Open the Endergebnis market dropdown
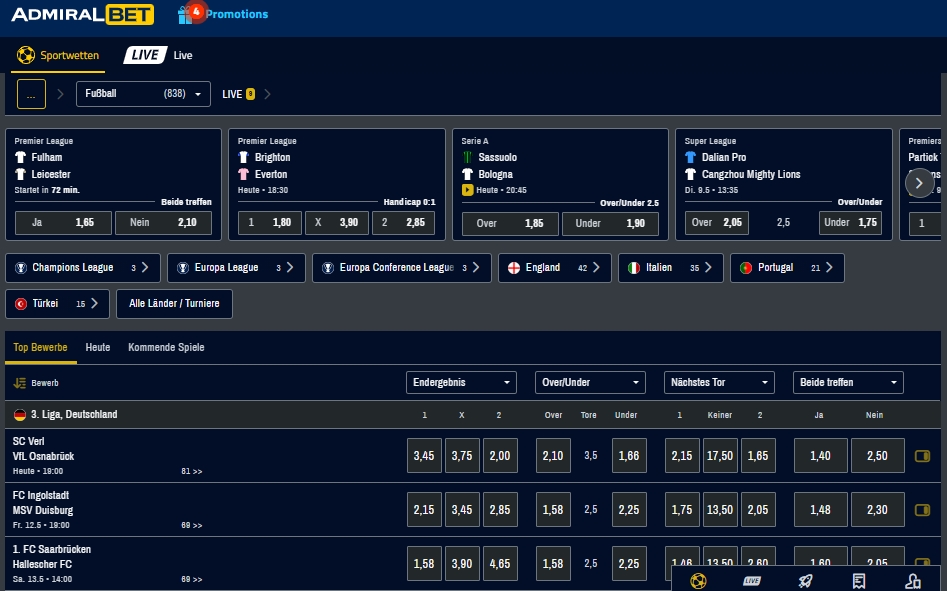947x591 pixels. [461, 383]
